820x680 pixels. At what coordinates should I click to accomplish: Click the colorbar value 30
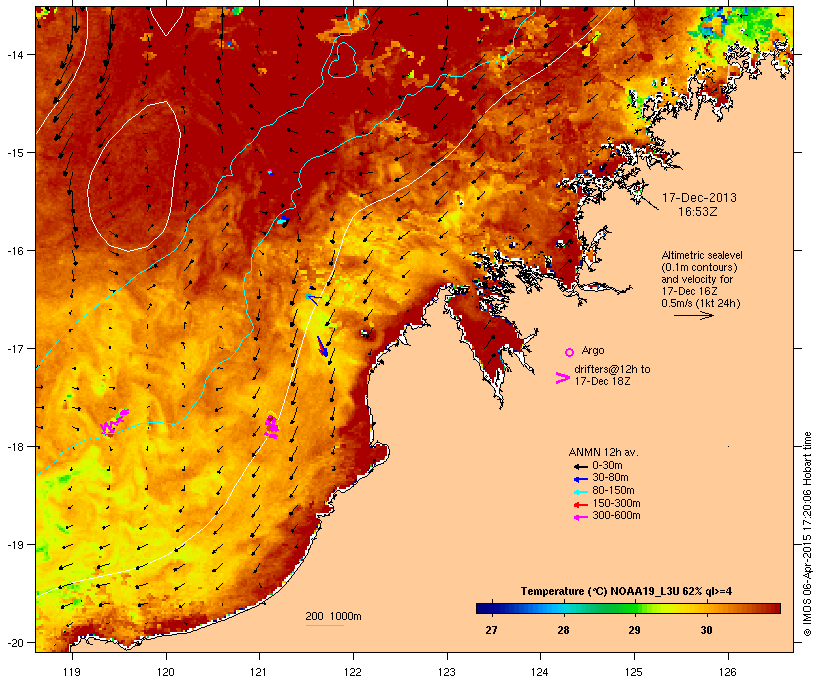[706, 630]
